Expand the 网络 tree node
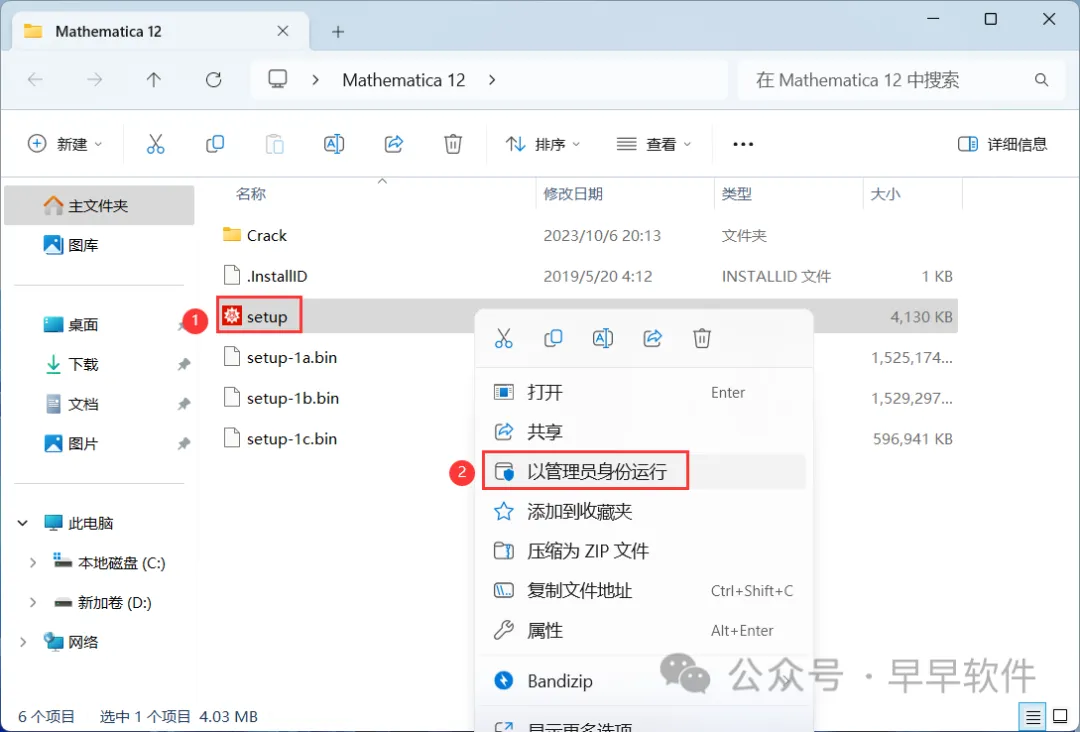The height and width of the screenshot is (732, 1080). click(x=23, y=642)
